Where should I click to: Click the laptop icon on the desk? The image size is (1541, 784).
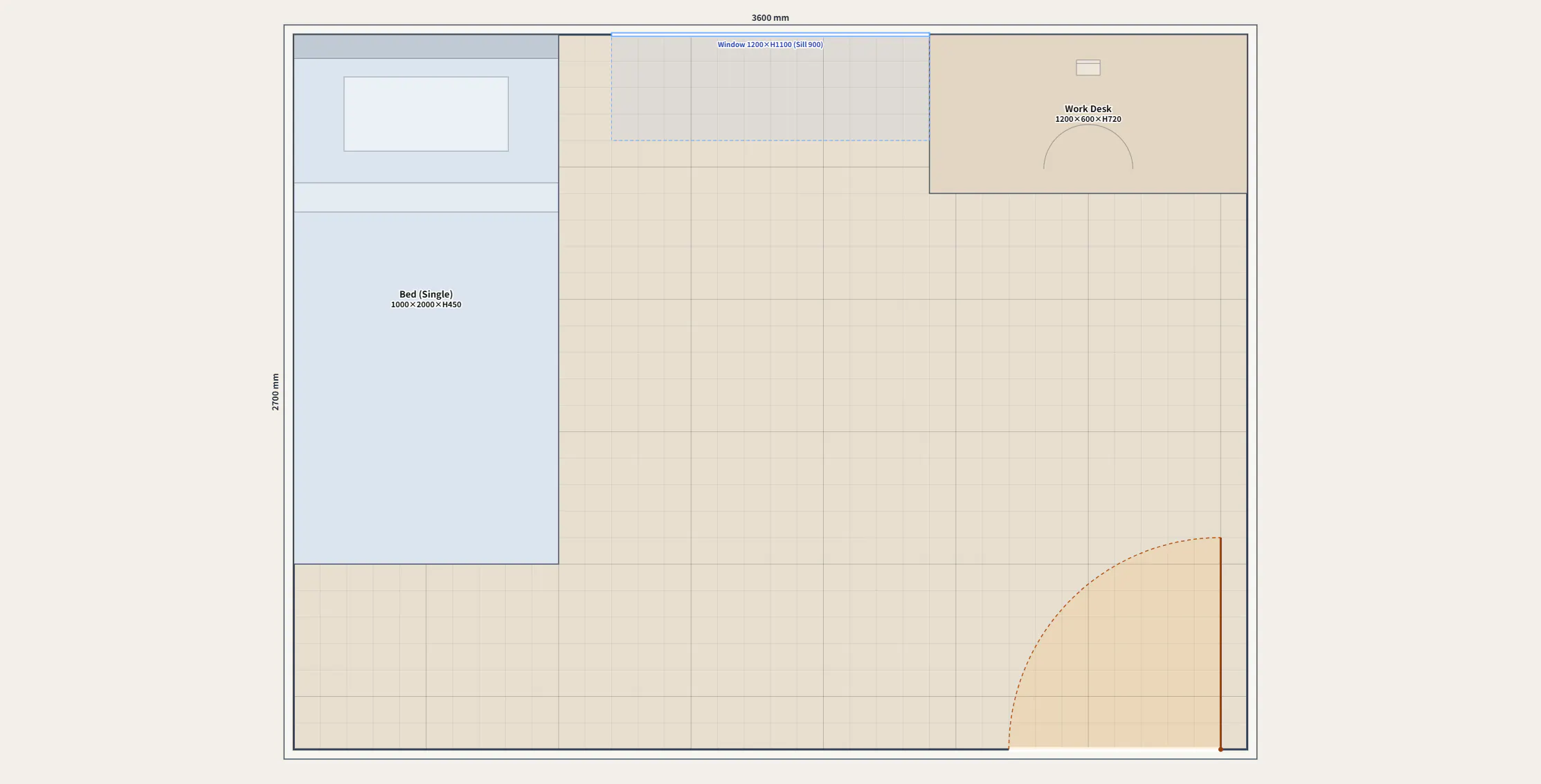(1088, 67)
